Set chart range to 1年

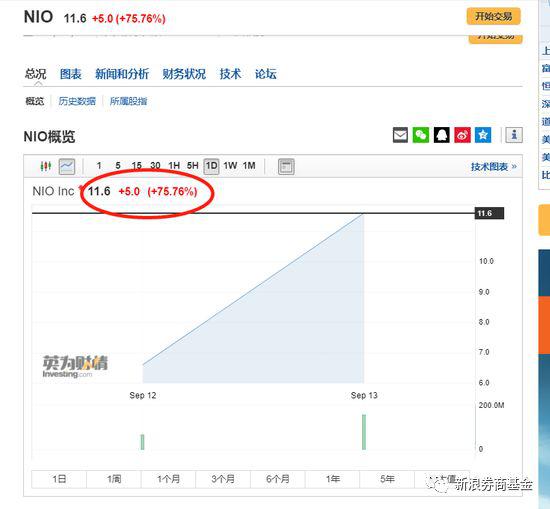point(333,479)
